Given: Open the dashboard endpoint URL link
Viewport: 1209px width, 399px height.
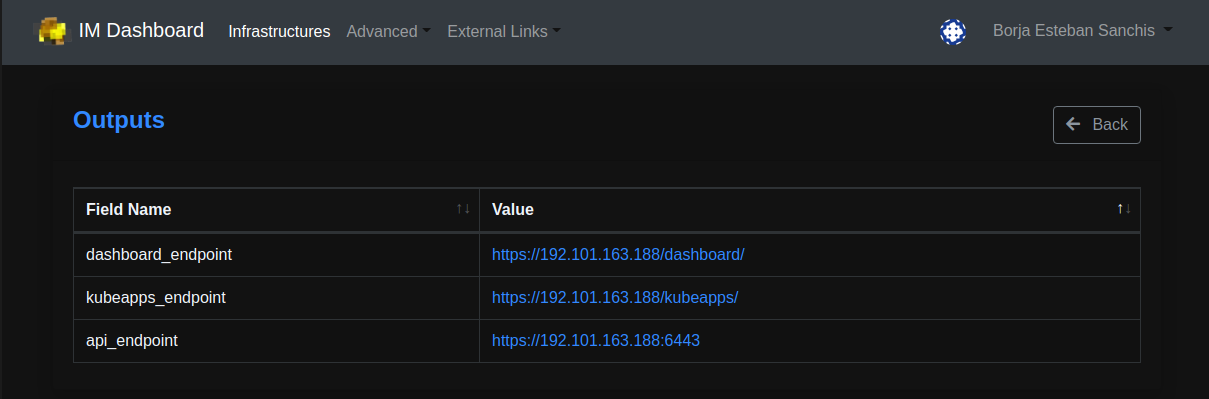Looking at the screenshot, I should coord(618,255).
